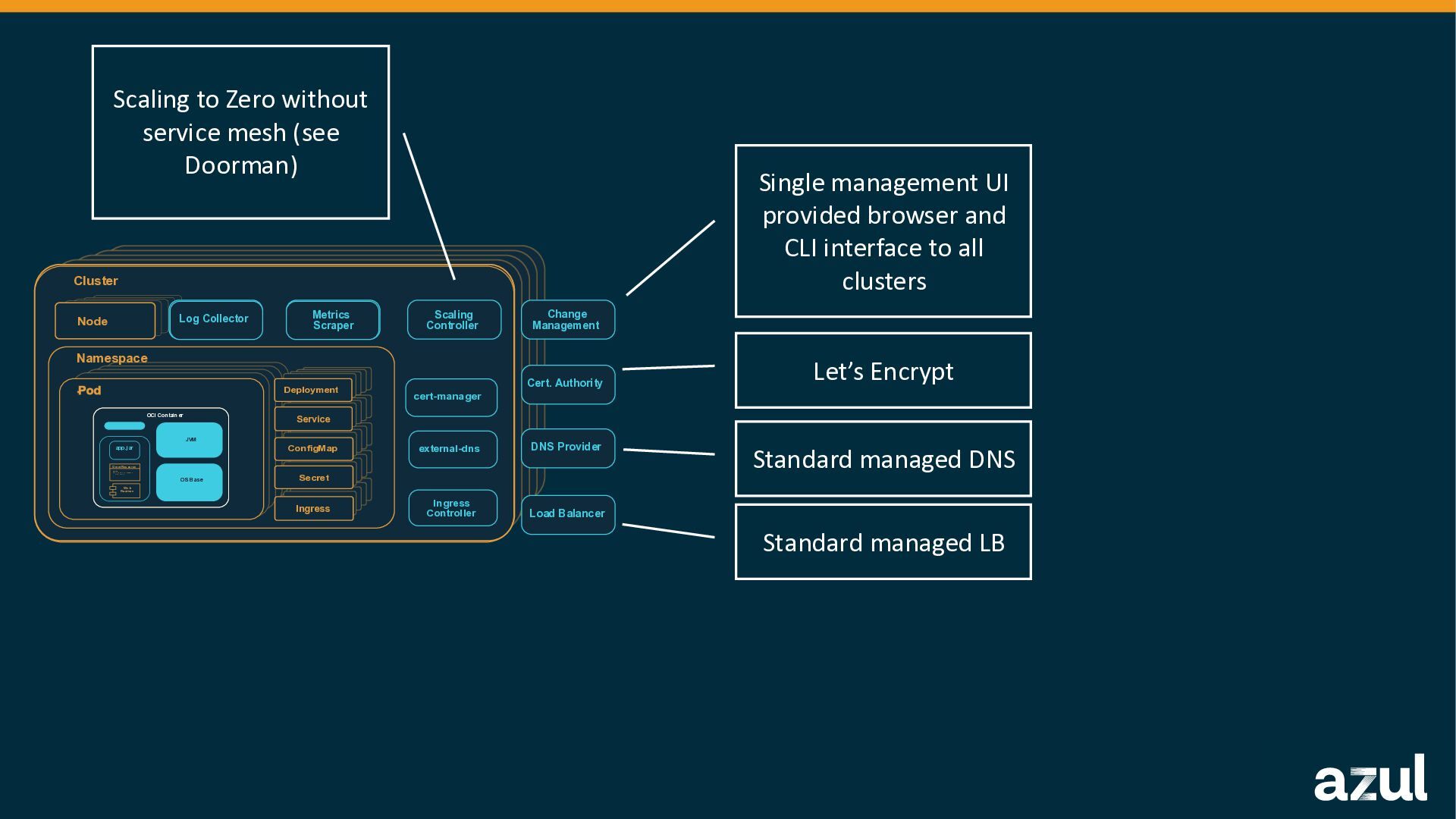The height and width of the screenshot is (819, 1456).
Task: Select the Change Management box
Action: 567,320
